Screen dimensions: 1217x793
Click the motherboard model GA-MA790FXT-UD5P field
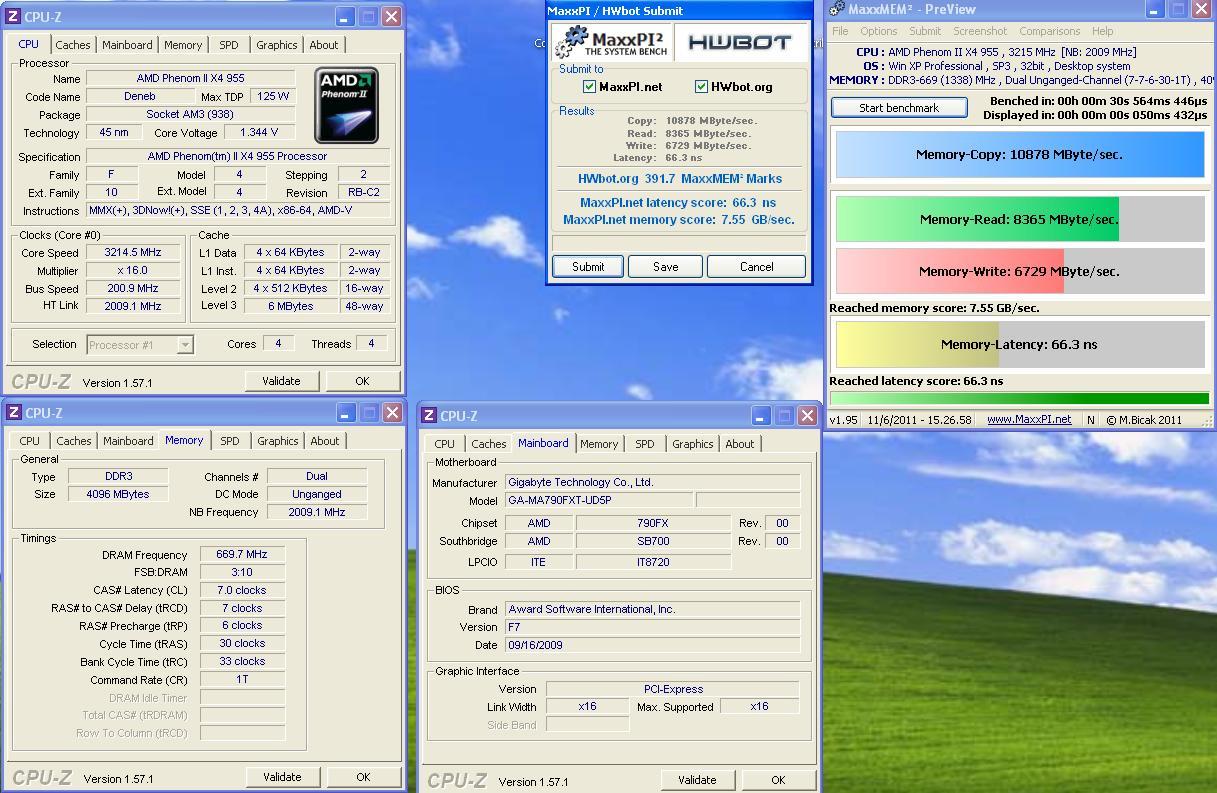point(599,500)
